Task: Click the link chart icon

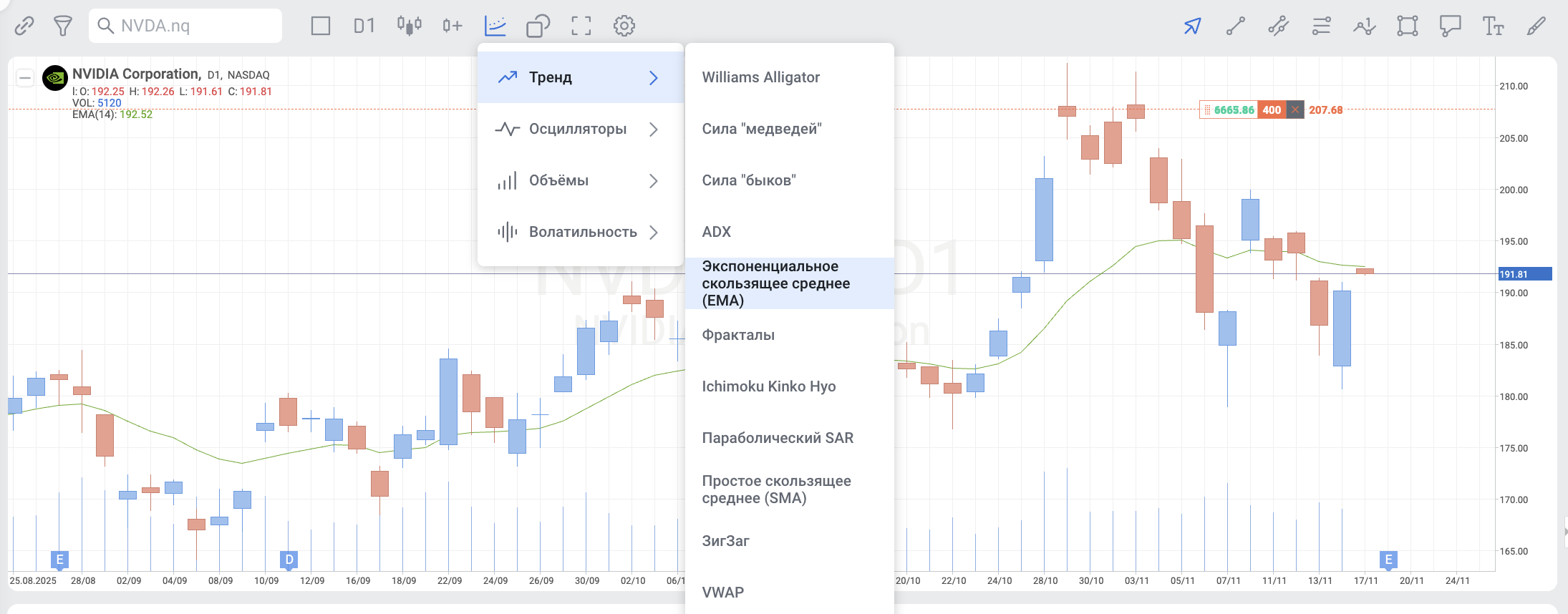Action: 24,26
